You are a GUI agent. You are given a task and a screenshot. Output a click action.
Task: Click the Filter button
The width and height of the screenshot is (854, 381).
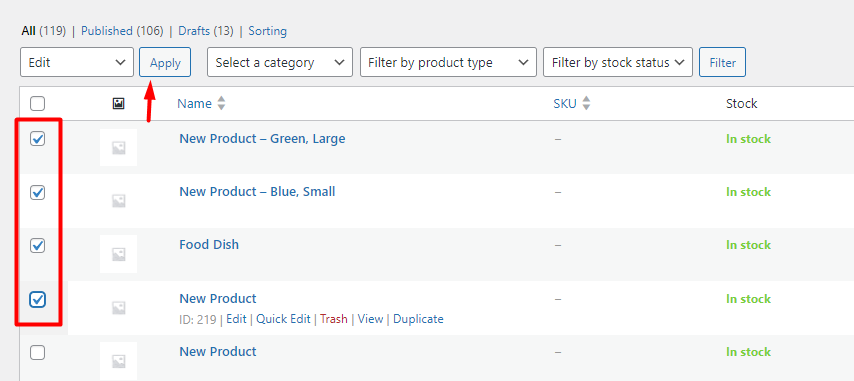pos(722,63)
